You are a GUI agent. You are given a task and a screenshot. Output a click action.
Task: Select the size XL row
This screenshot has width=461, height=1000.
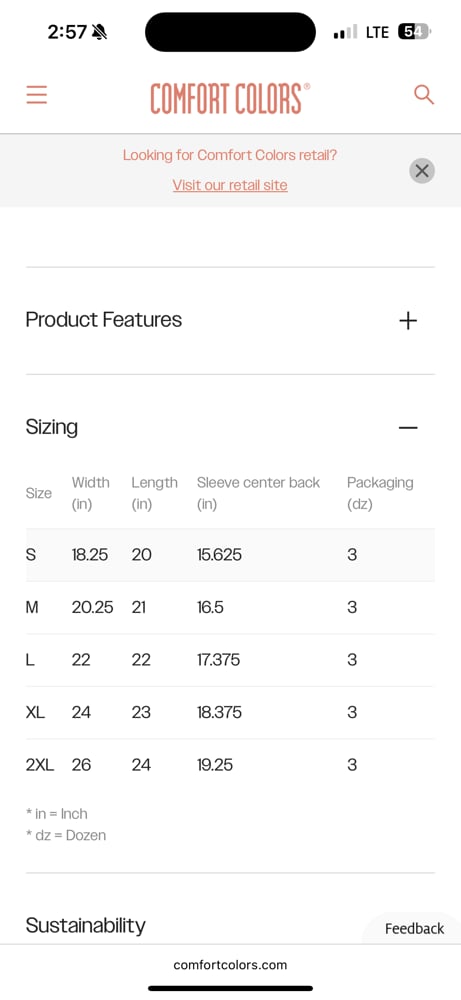tap(230, 712)
